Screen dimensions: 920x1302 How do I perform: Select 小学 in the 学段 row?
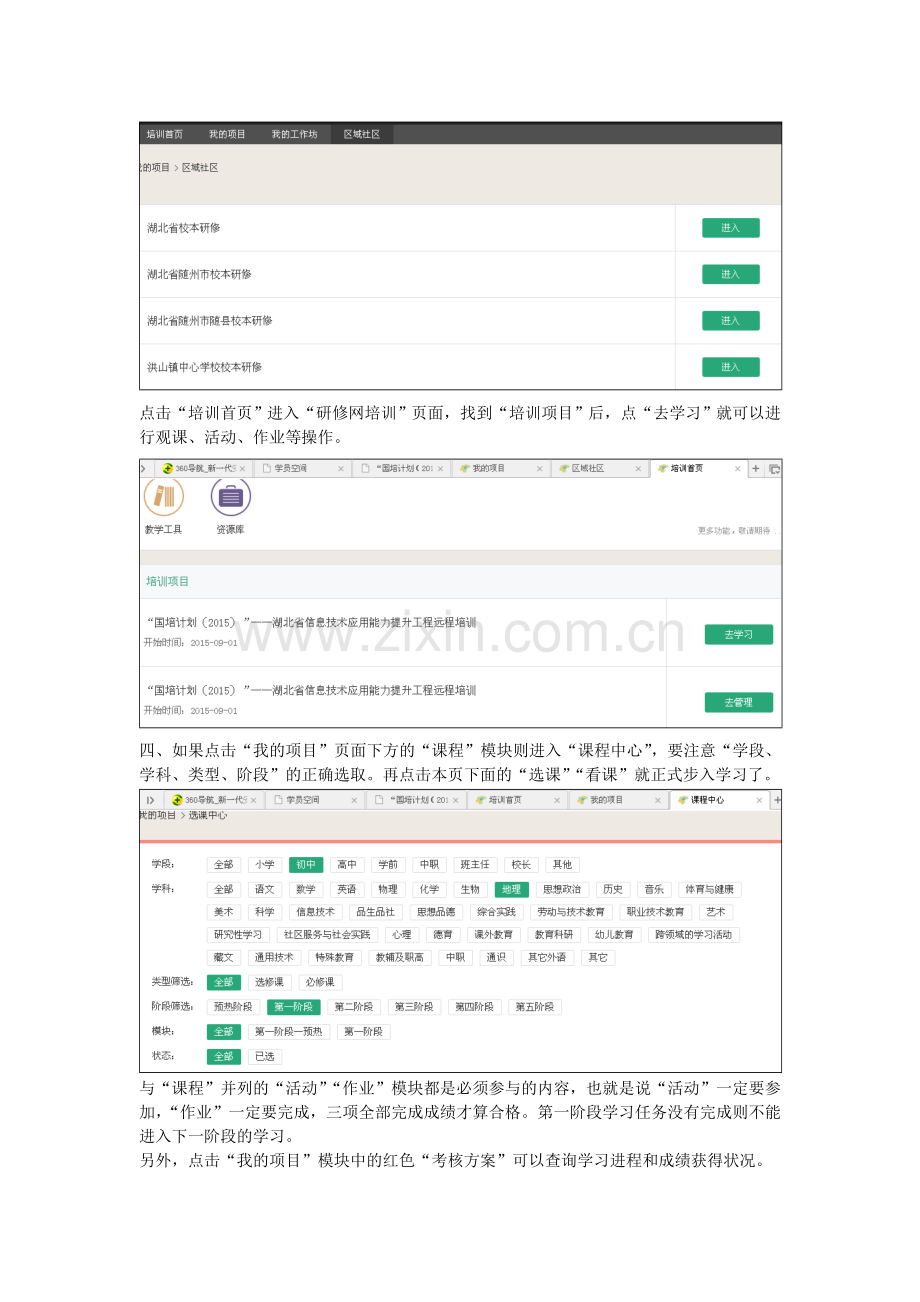[264, 865]
